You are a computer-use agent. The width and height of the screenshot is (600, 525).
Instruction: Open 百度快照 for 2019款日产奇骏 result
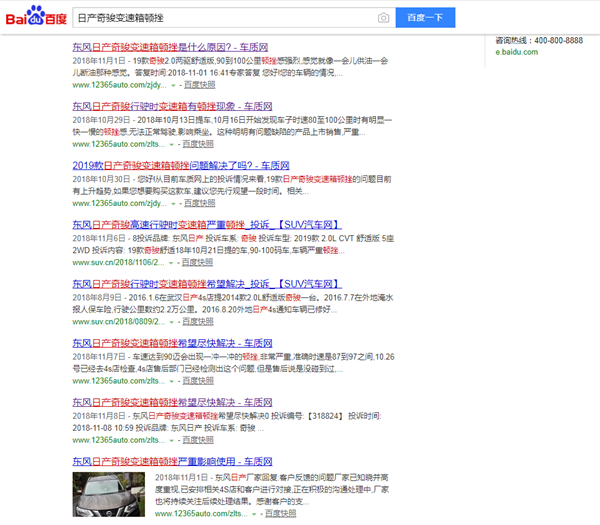pos(200,203)
